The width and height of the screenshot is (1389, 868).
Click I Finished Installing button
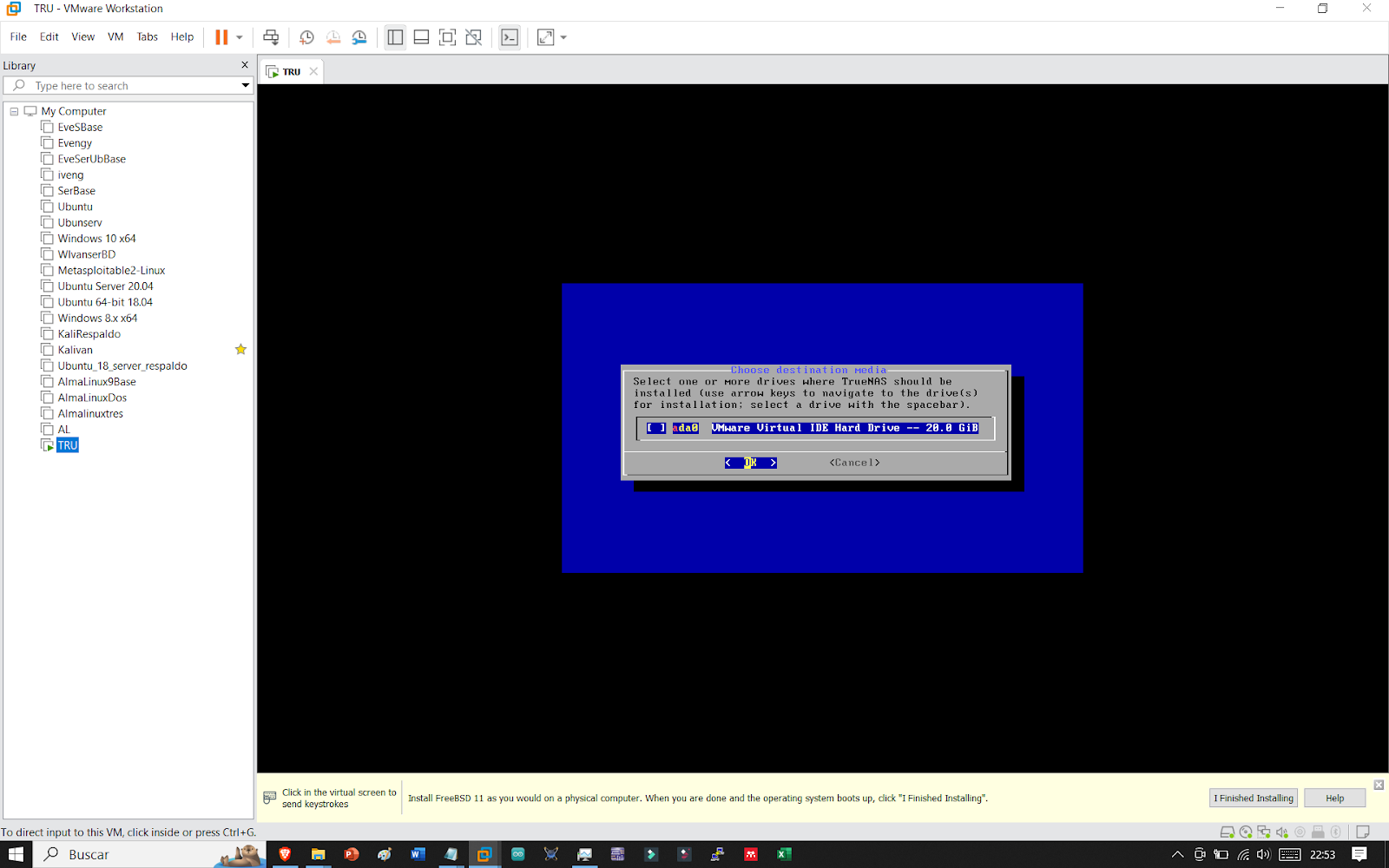[1253, 799]
